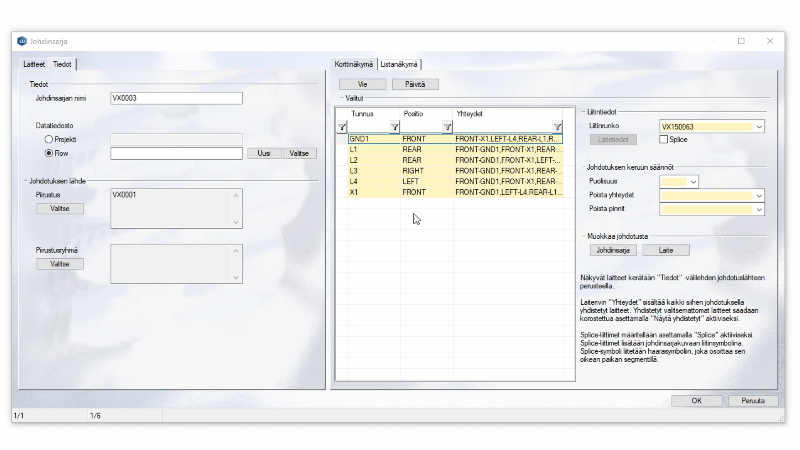
Task: Select the Projekti radio button
Action: 49,139
